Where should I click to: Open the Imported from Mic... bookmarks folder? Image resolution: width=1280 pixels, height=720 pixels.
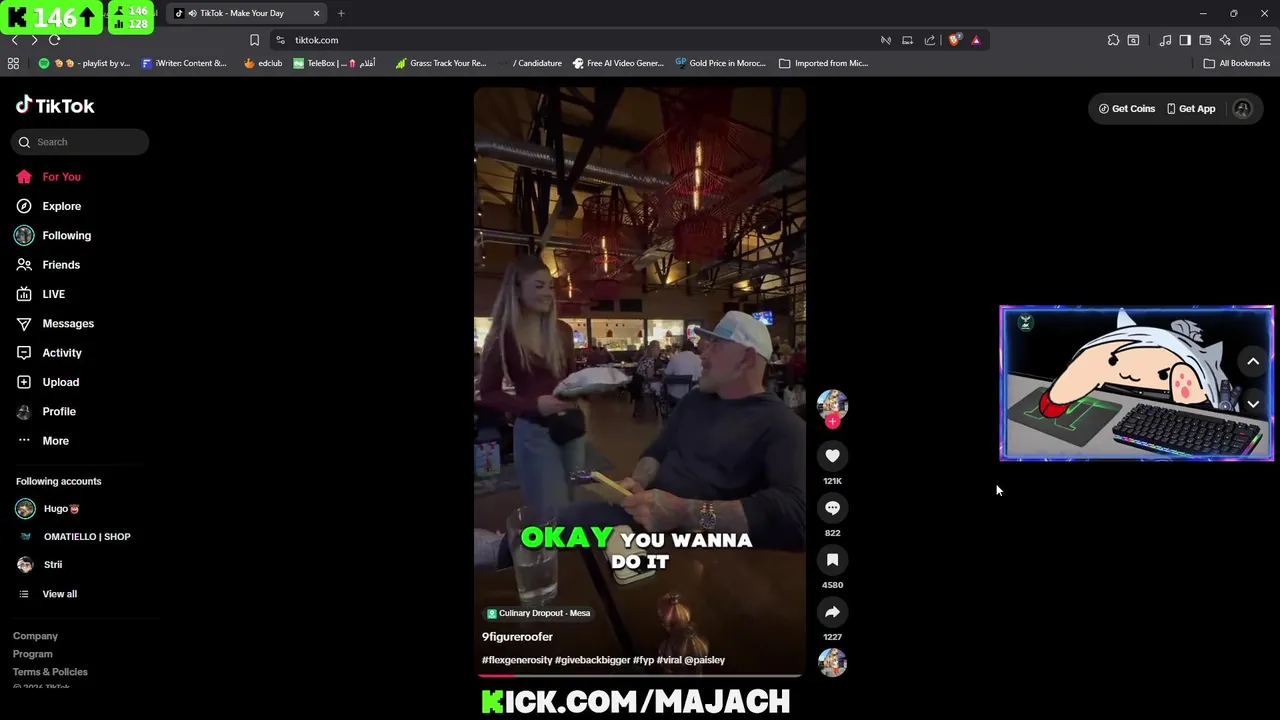pos(823,63)
